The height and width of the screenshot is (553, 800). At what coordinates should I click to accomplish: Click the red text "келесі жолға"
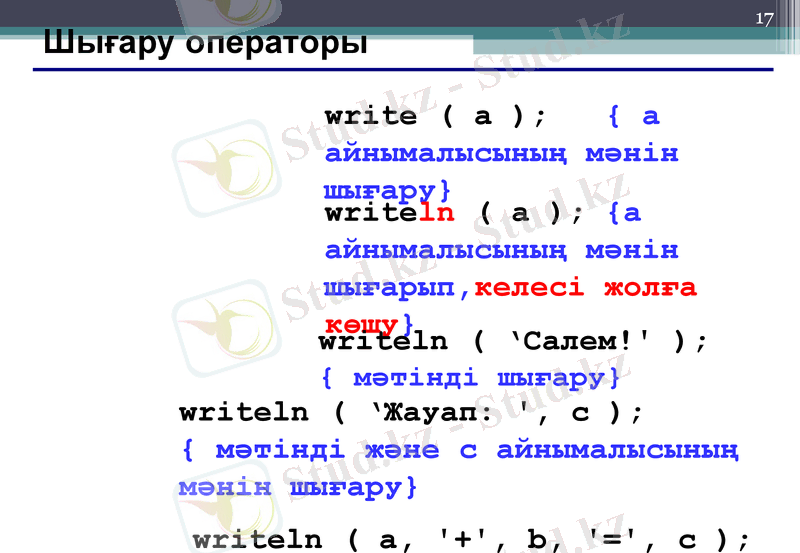coord(585,288)
